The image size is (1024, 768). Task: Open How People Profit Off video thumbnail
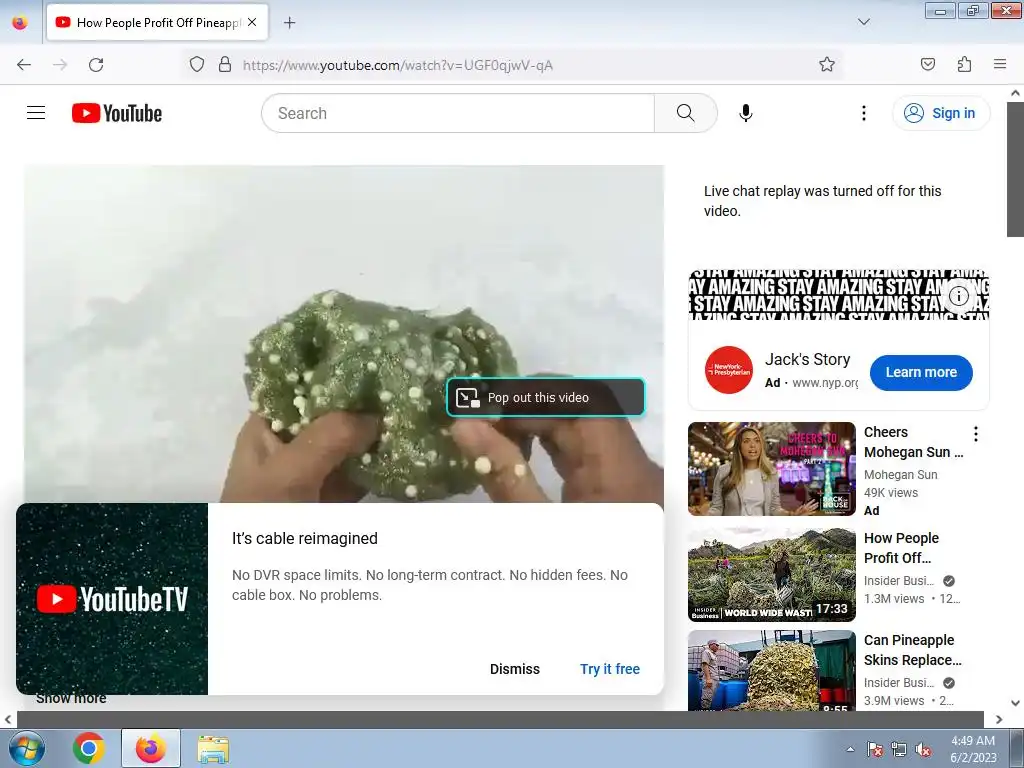pyautogui.click(x=771, y=575)
